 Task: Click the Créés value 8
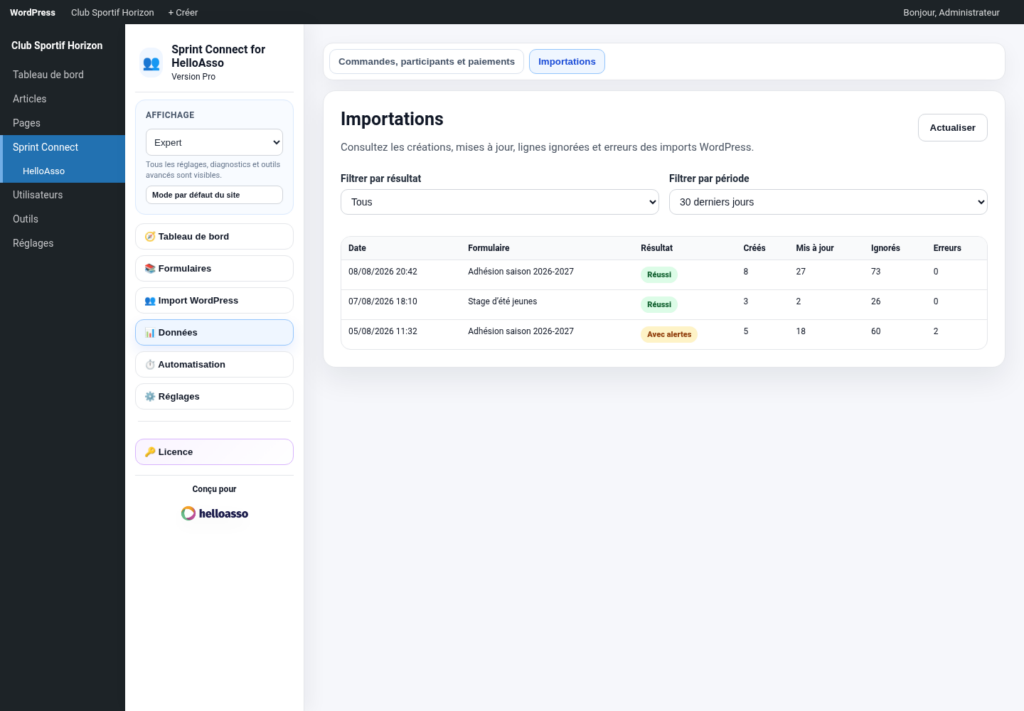pyautogui.click(x=746, y=272)
